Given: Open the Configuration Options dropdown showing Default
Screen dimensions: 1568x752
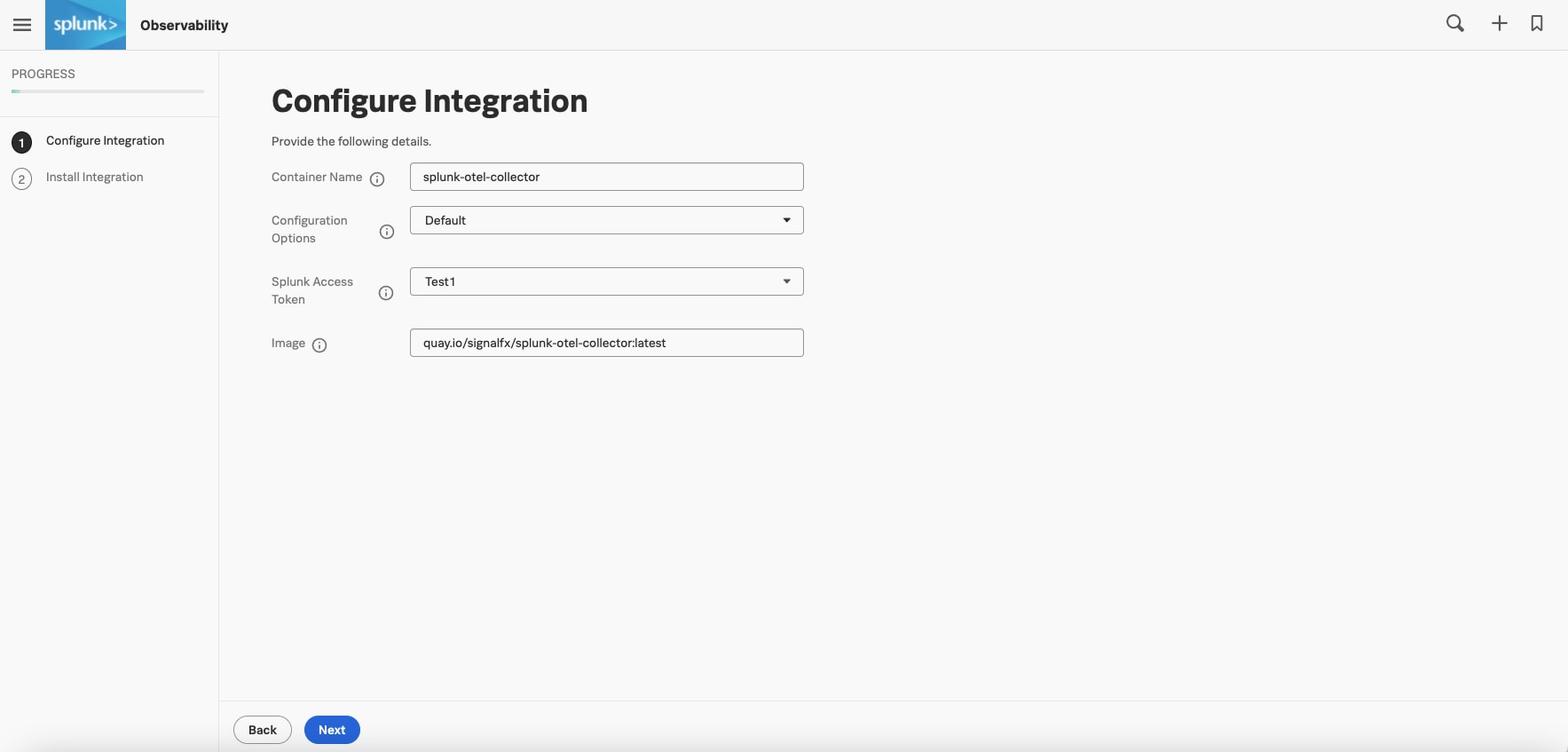Looking at the screenshot, I should coord(607,220).
